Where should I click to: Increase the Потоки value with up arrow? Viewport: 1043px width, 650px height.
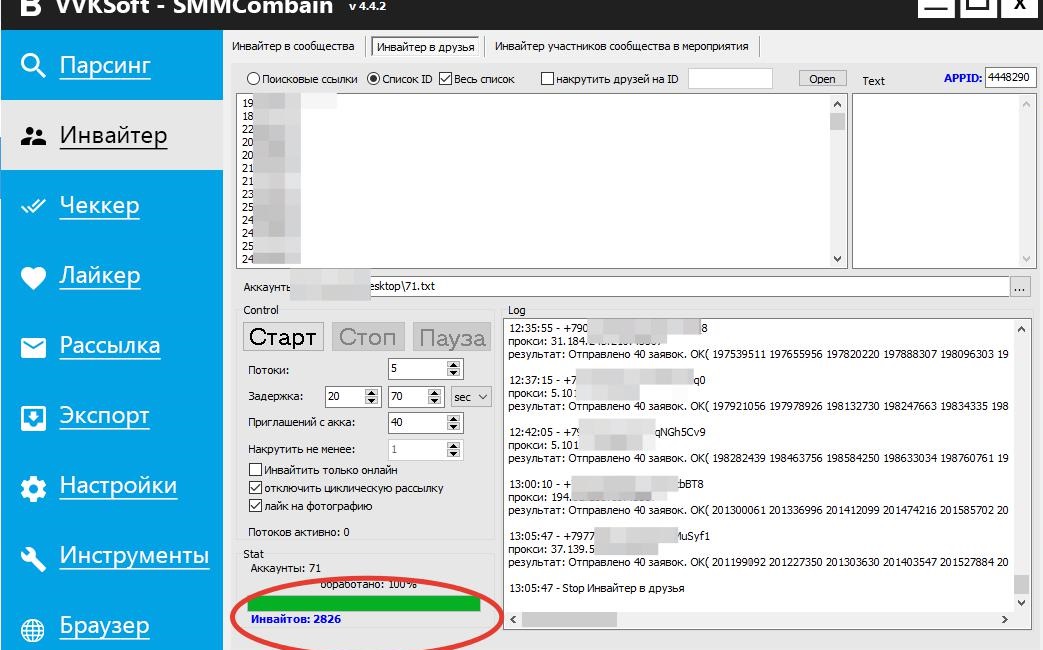pyautogui.click(x=454, y=365)
